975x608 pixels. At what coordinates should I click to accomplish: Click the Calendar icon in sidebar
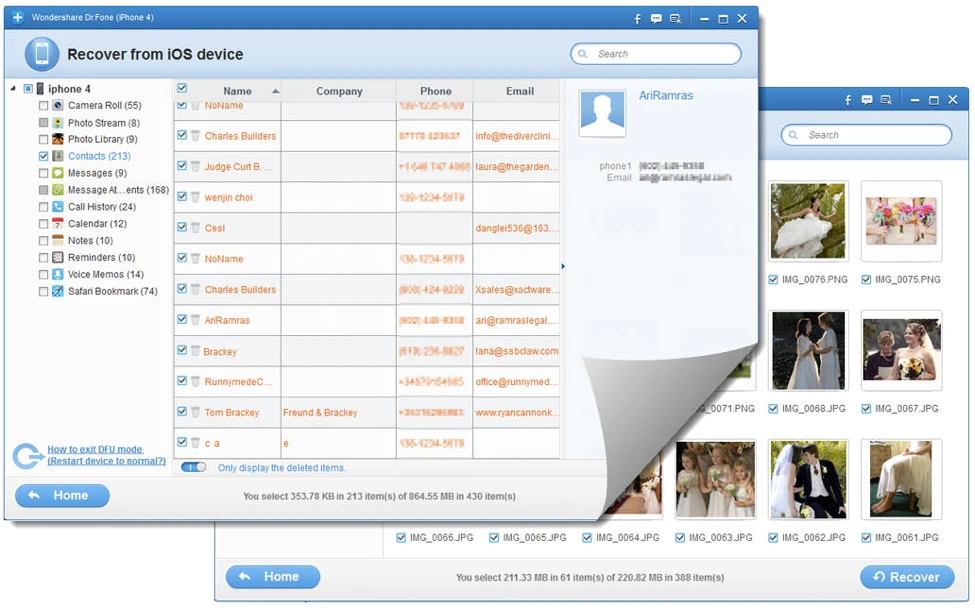[58, 224]
